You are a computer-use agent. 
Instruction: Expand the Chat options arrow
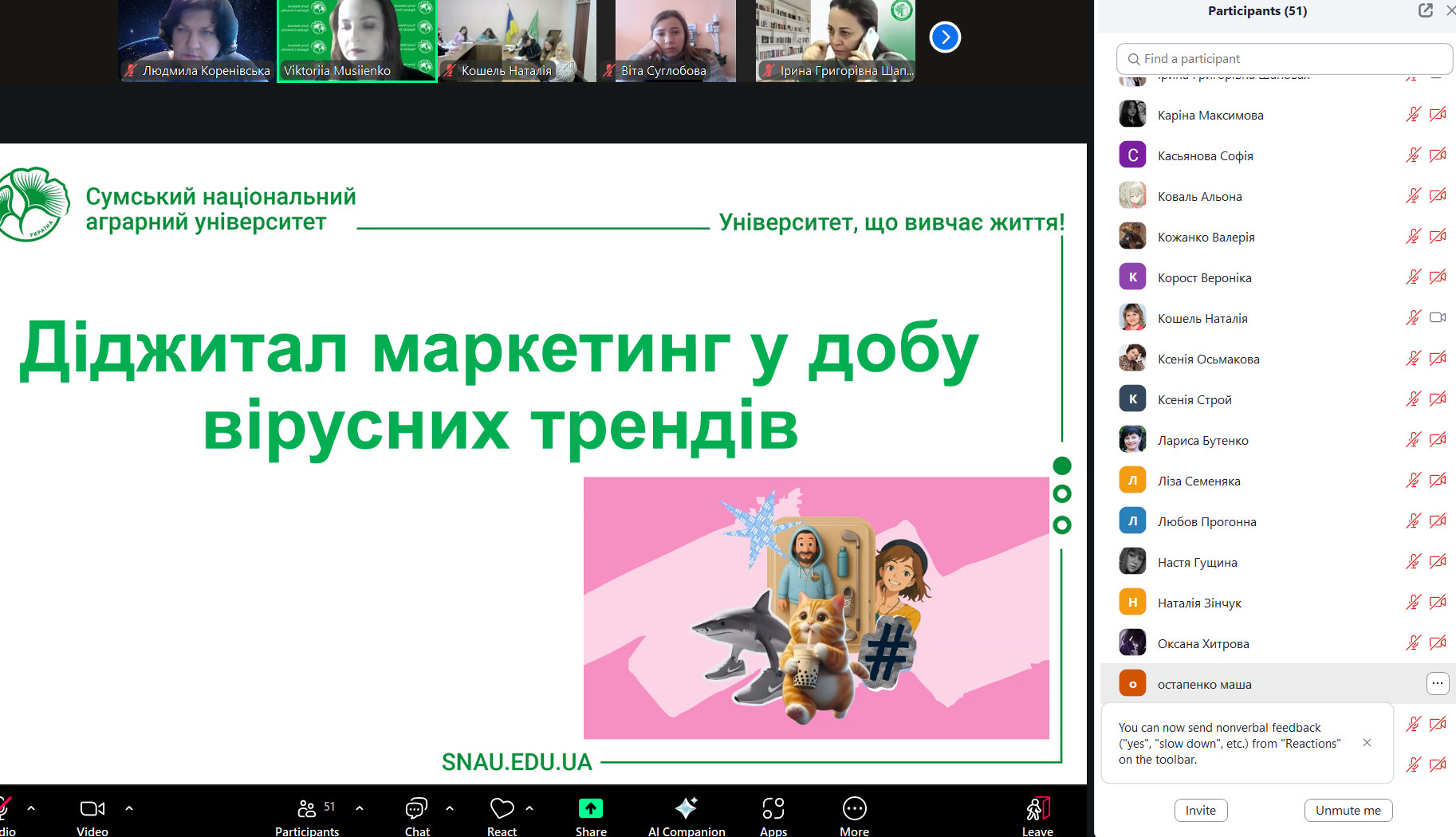pyautogui.click(x=450, y=808)
